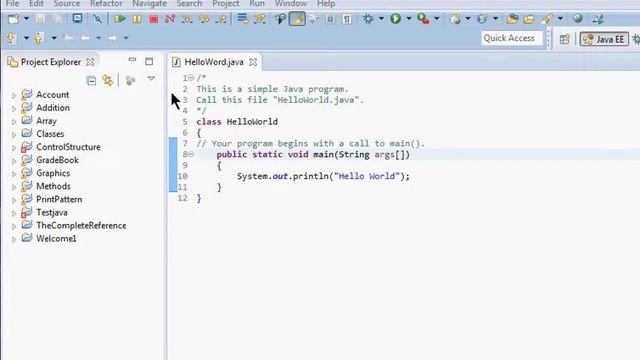Click the Next Annotation icon

[x=11, y=38]
